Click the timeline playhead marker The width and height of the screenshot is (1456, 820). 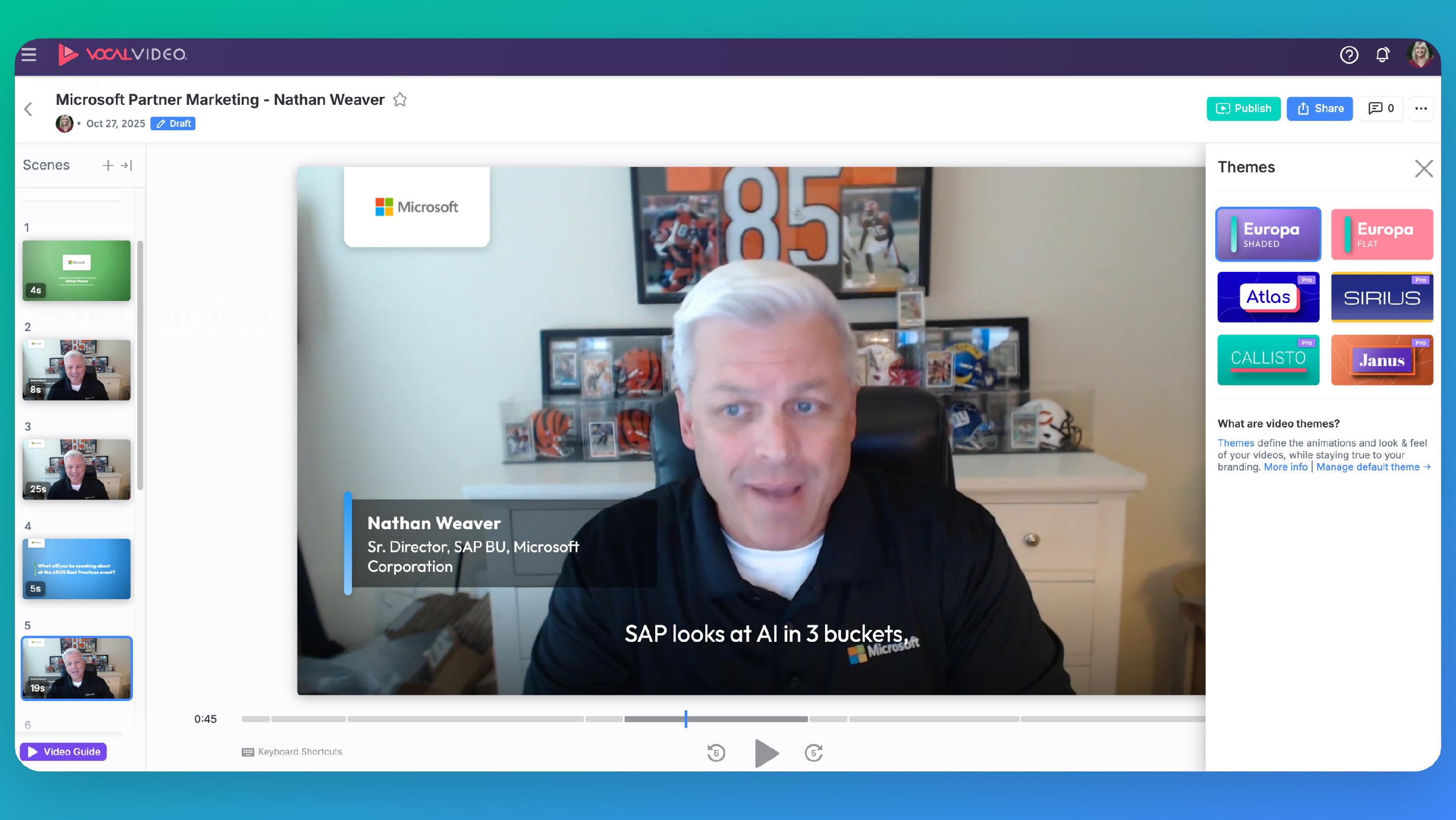[x=686, y=719]
